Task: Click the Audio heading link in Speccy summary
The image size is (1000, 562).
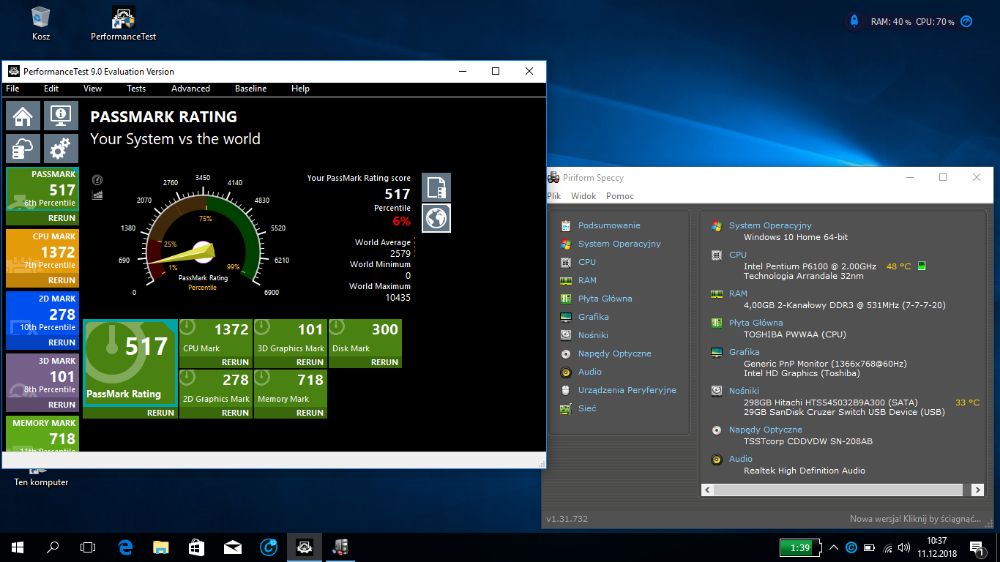Action: pyautogui.click(x=740, y=459)
